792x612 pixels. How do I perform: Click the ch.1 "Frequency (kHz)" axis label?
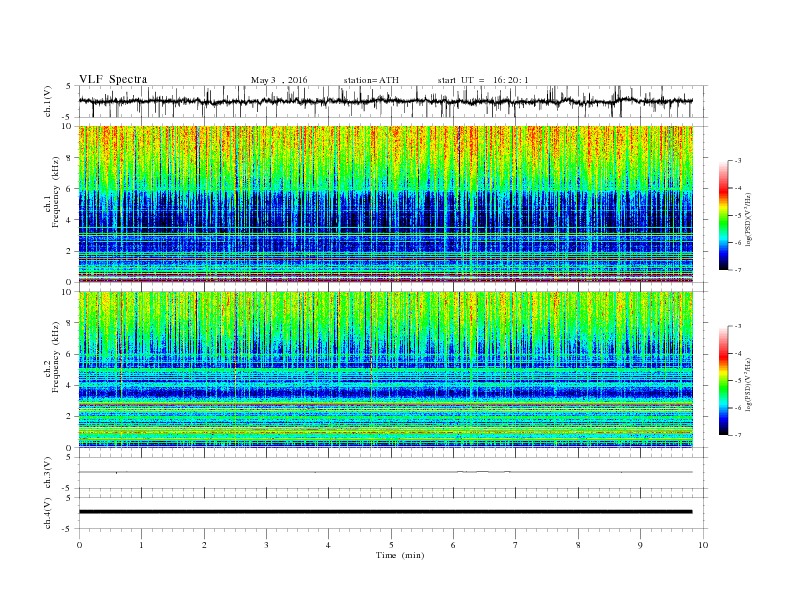(x=56, y=192)
